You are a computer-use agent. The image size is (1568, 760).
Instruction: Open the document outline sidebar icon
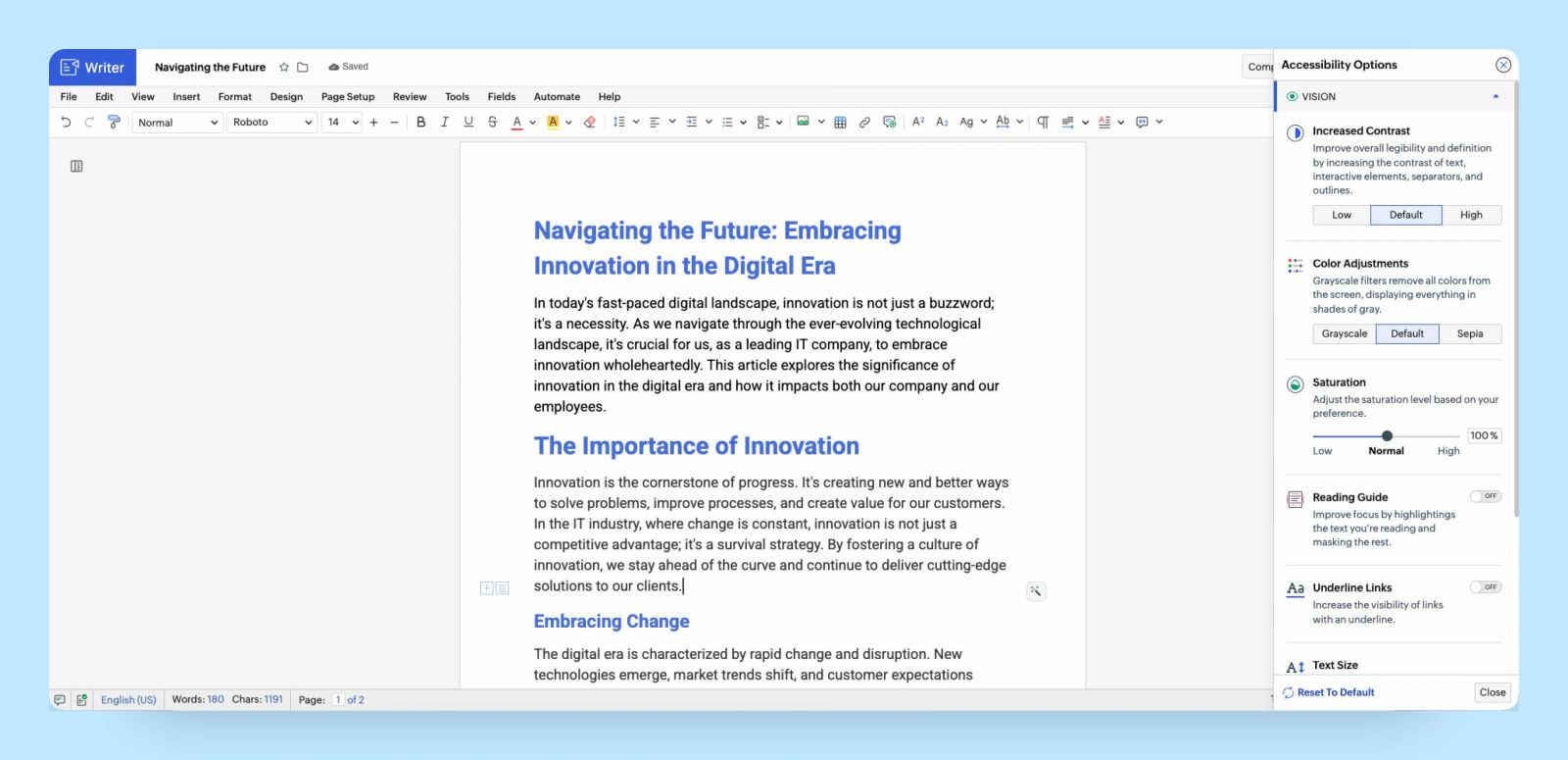coord(76,166)
